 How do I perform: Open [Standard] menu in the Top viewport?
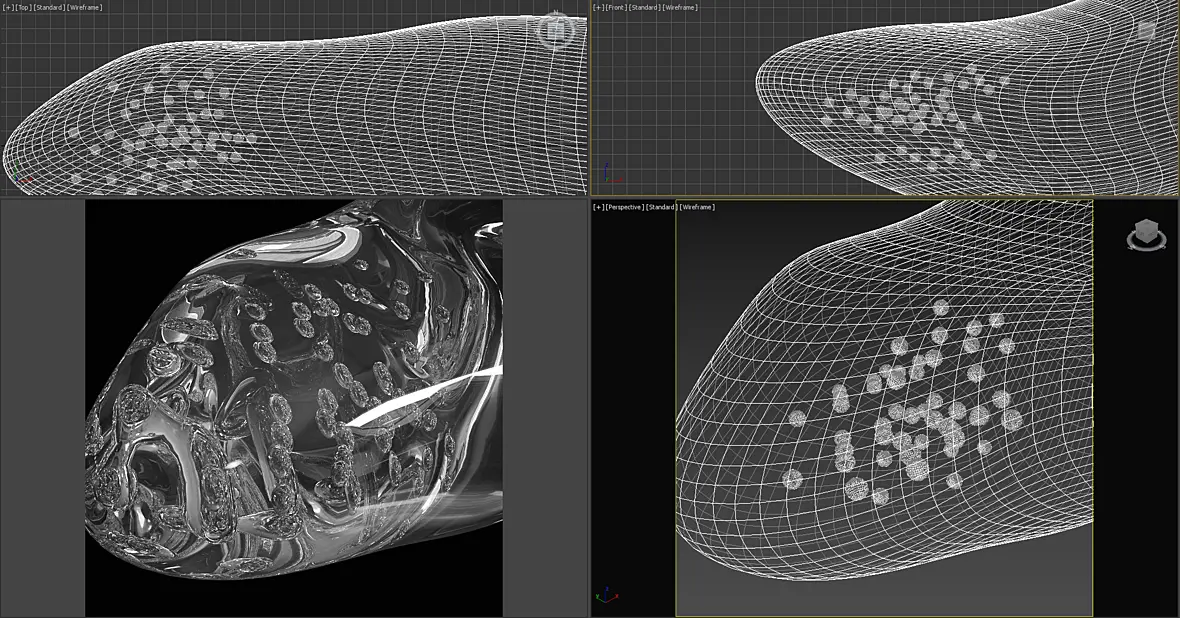[x=49, y=8]
